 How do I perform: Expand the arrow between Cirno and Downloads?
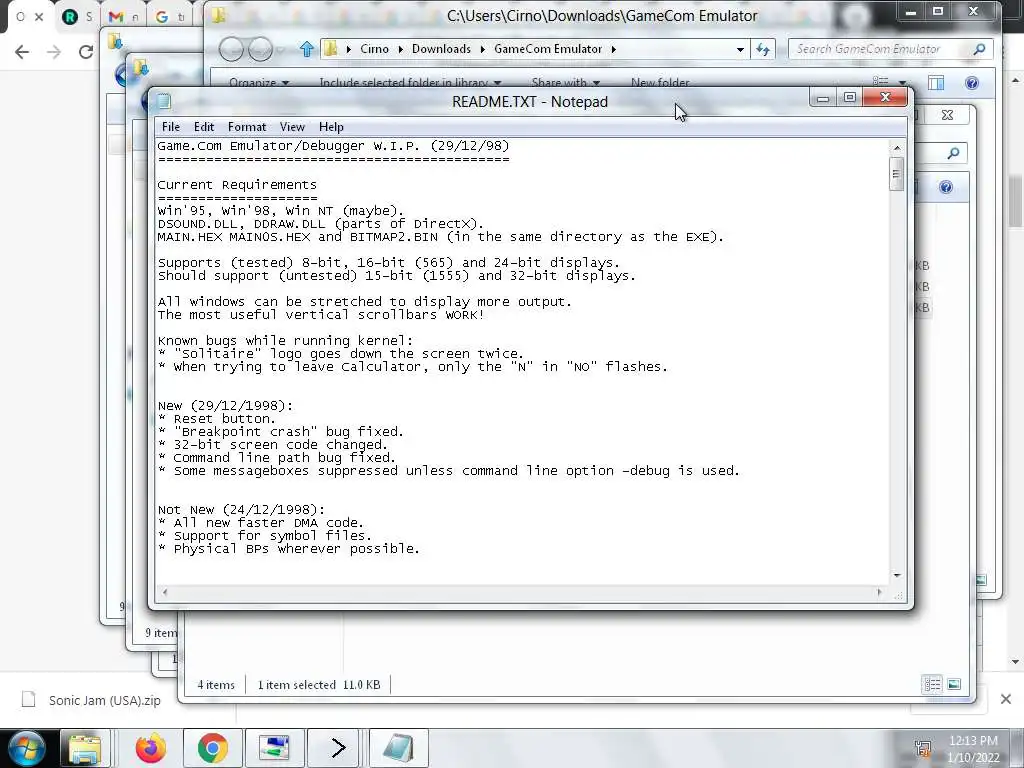[x=400, y=49]
